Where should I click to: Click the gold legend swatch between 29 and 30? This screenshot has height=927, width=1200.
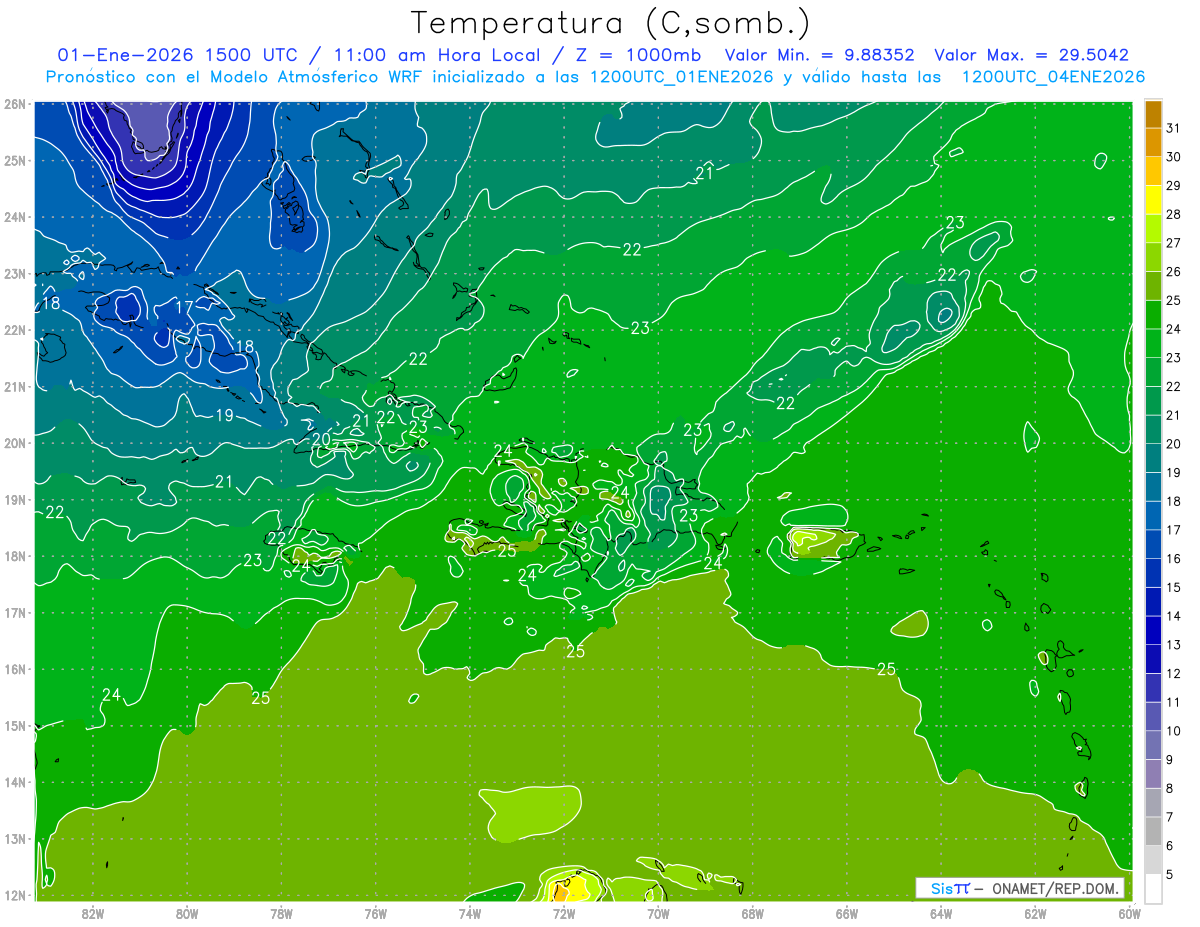pyautogui.click(x=1152, y=171)
